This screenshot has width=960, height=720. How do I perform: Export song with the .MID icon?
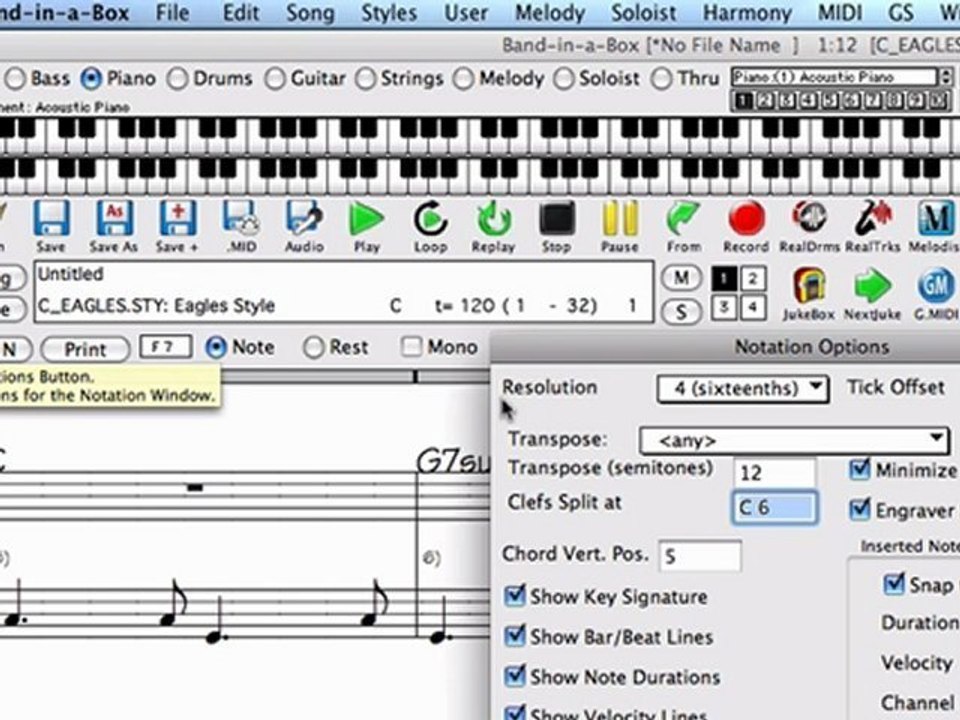pos(241,219)
